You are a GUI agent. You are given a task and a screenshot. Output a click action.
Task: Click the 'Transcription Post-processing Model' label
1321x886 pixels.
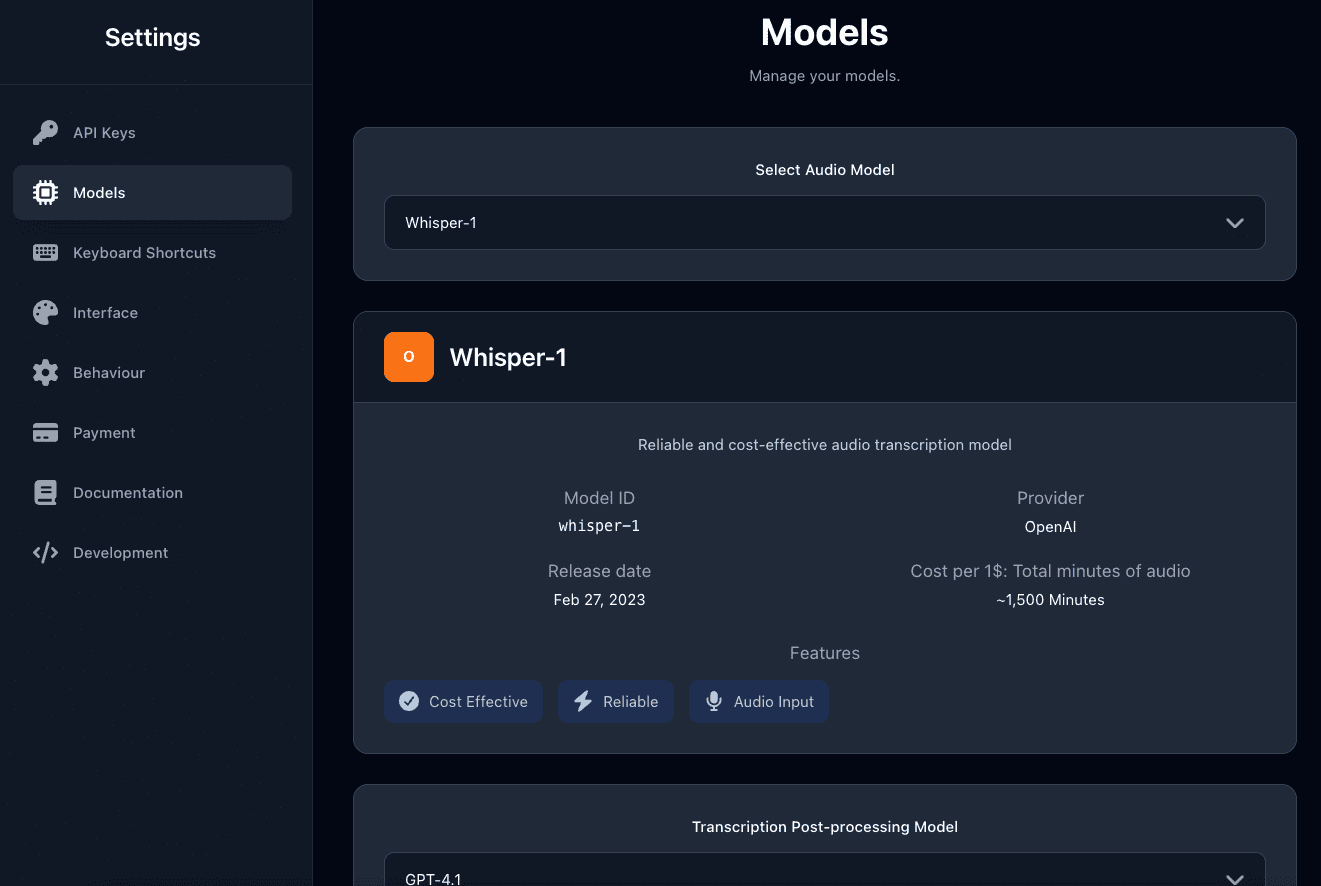pyautogui.click(x=825, y=827)
